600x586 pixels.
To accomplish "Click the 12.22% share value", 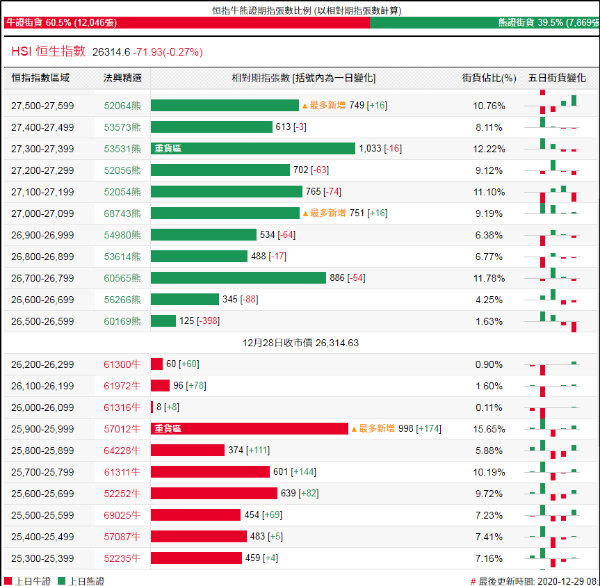I will coord(489,149).
